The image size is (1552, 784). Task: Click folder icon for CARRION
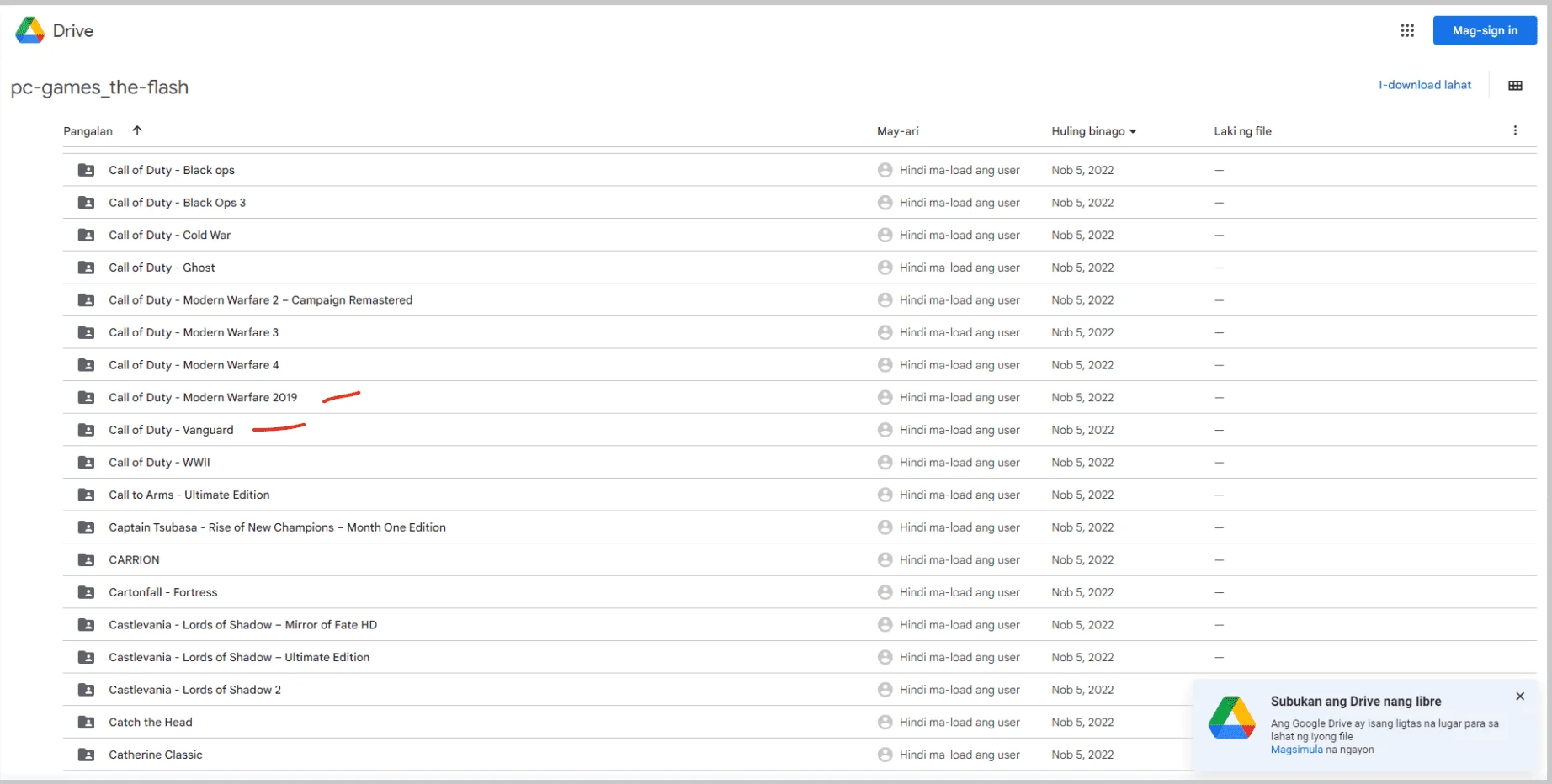[86, 560]
